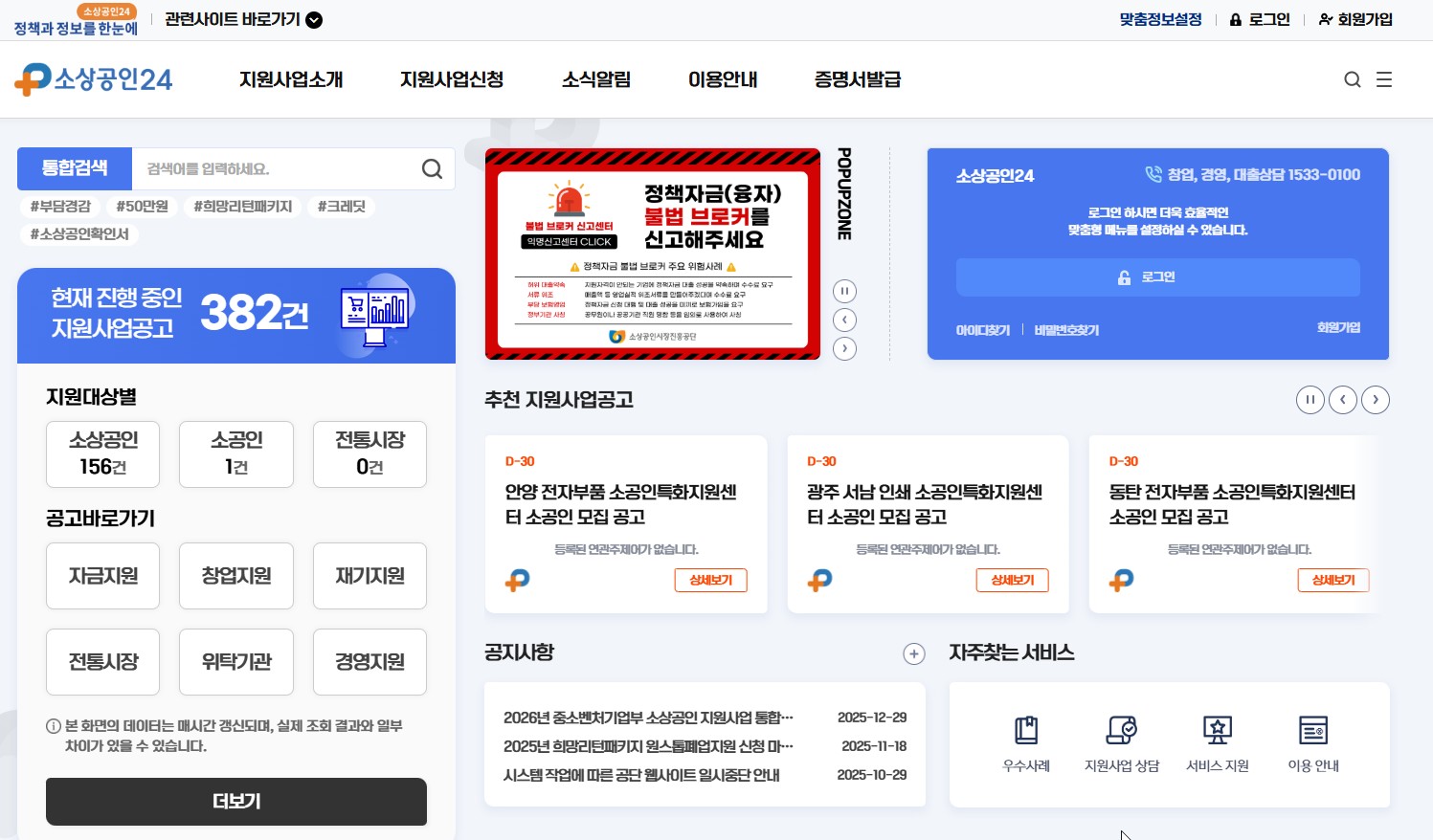The height and width of the screenshot is (840, 1433).
Task: Click the phone icon next to 1533-0100
Action: click(1153, 174)
